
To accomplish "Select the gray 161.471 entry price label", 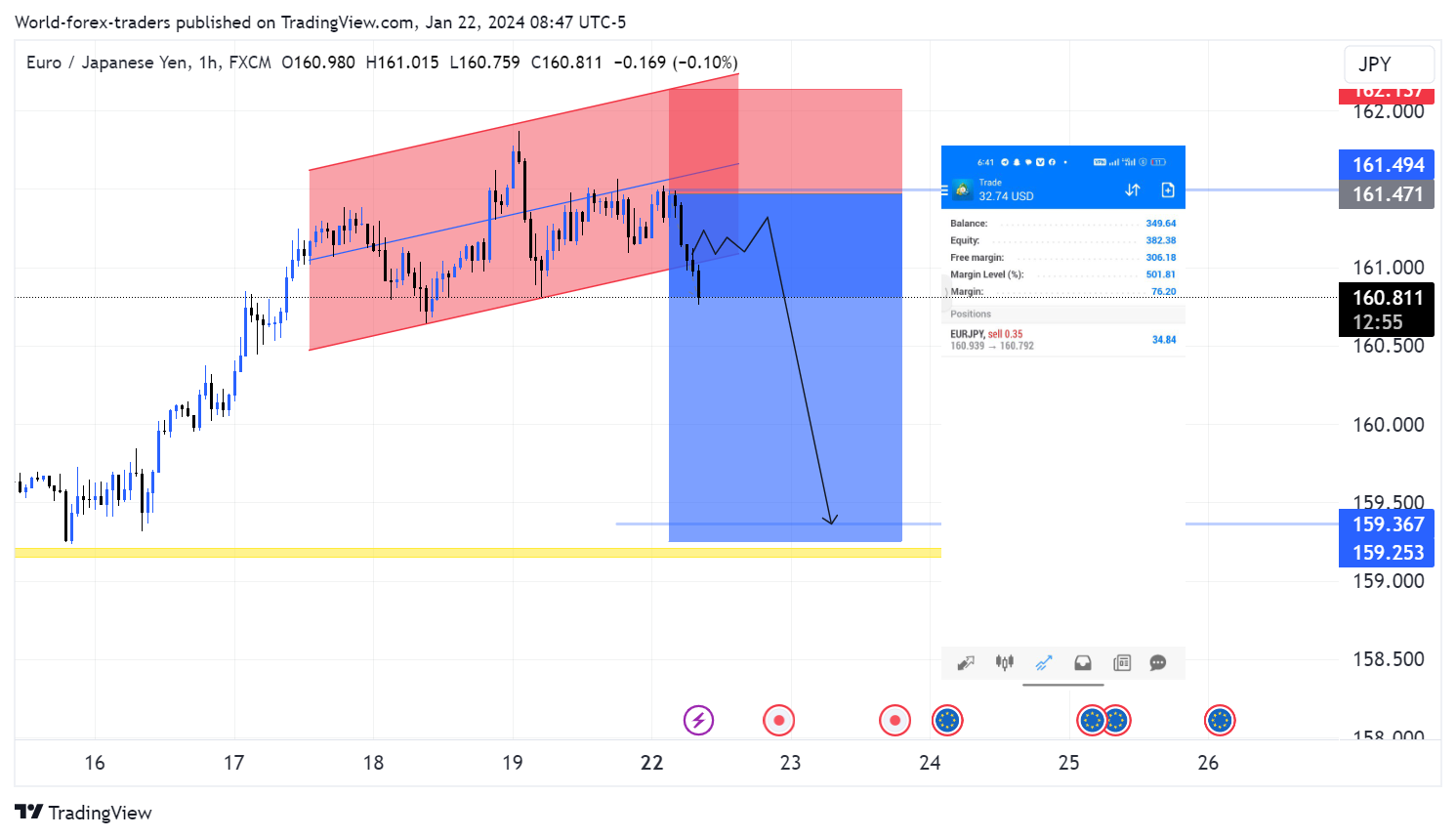I will point(1387,194).
